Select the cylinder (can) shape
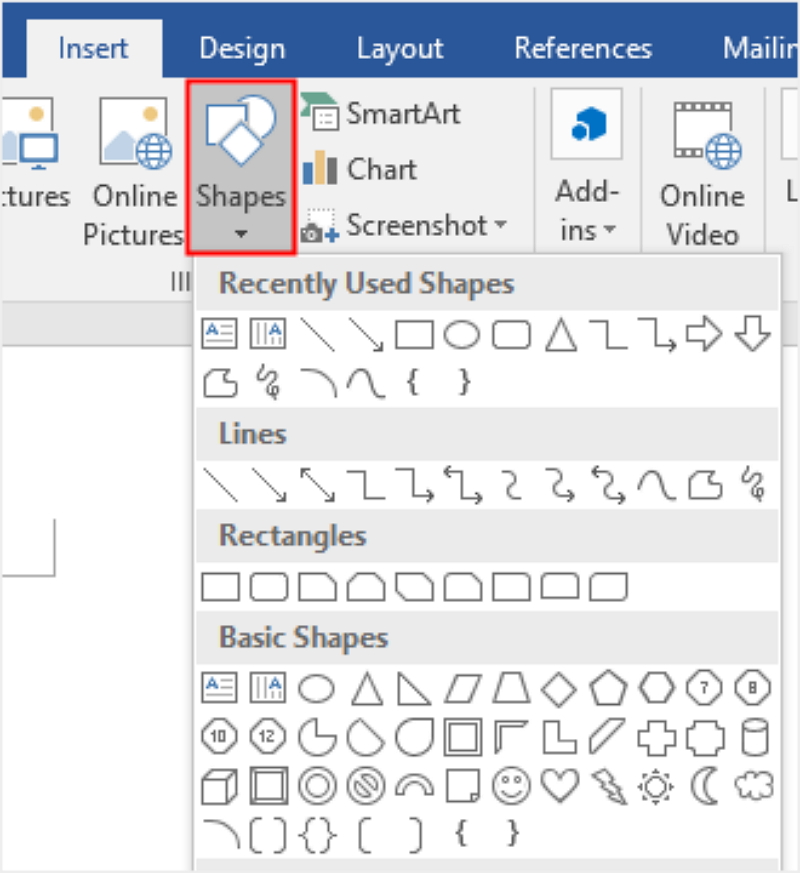The image size is (800, 873). click(753, 738)
